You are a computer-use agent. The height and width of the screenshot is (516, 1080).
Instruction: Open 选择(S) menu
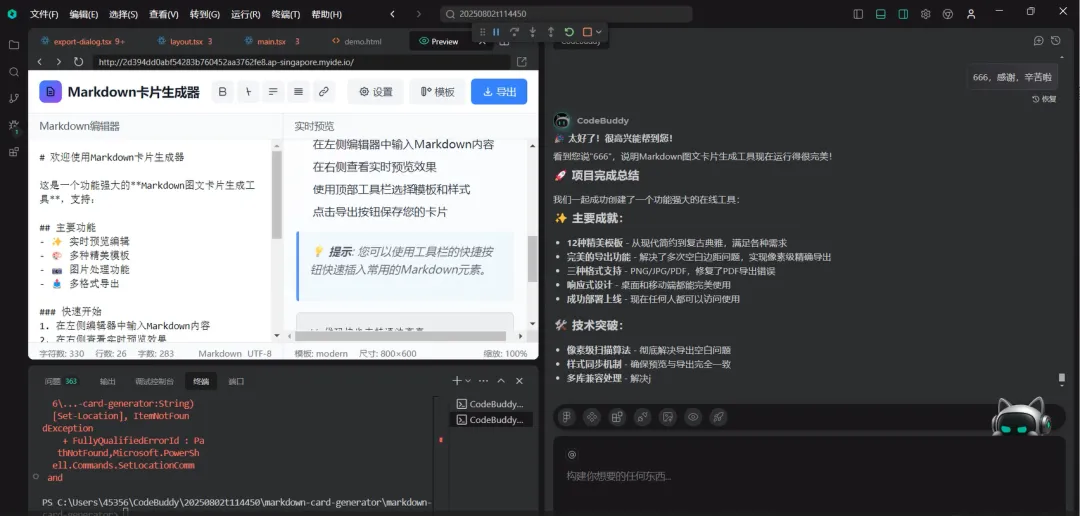click(123, 14)
